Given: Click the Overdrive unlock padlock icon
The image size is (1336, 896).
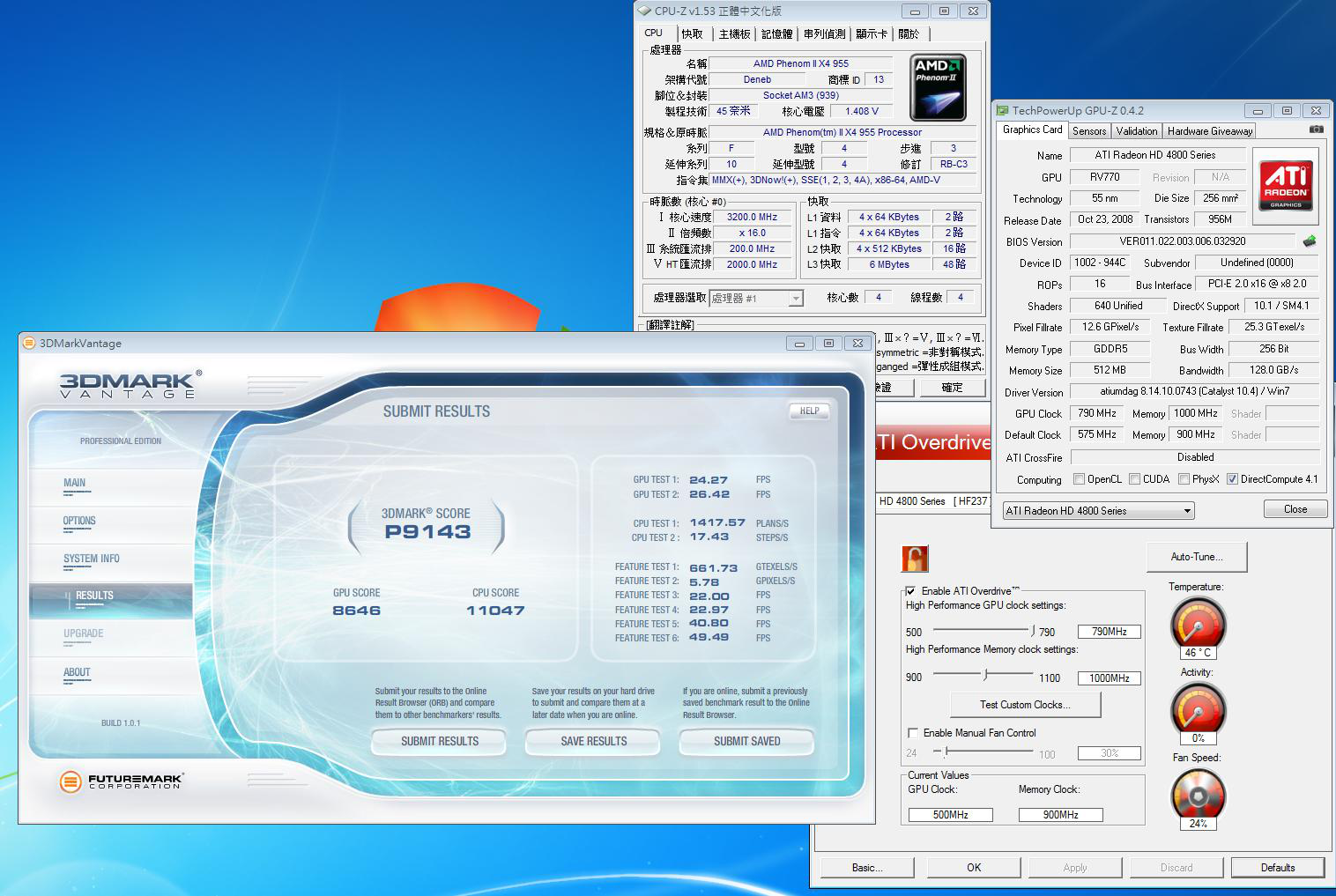Looking at the screenshot, I should click(915, 559).
